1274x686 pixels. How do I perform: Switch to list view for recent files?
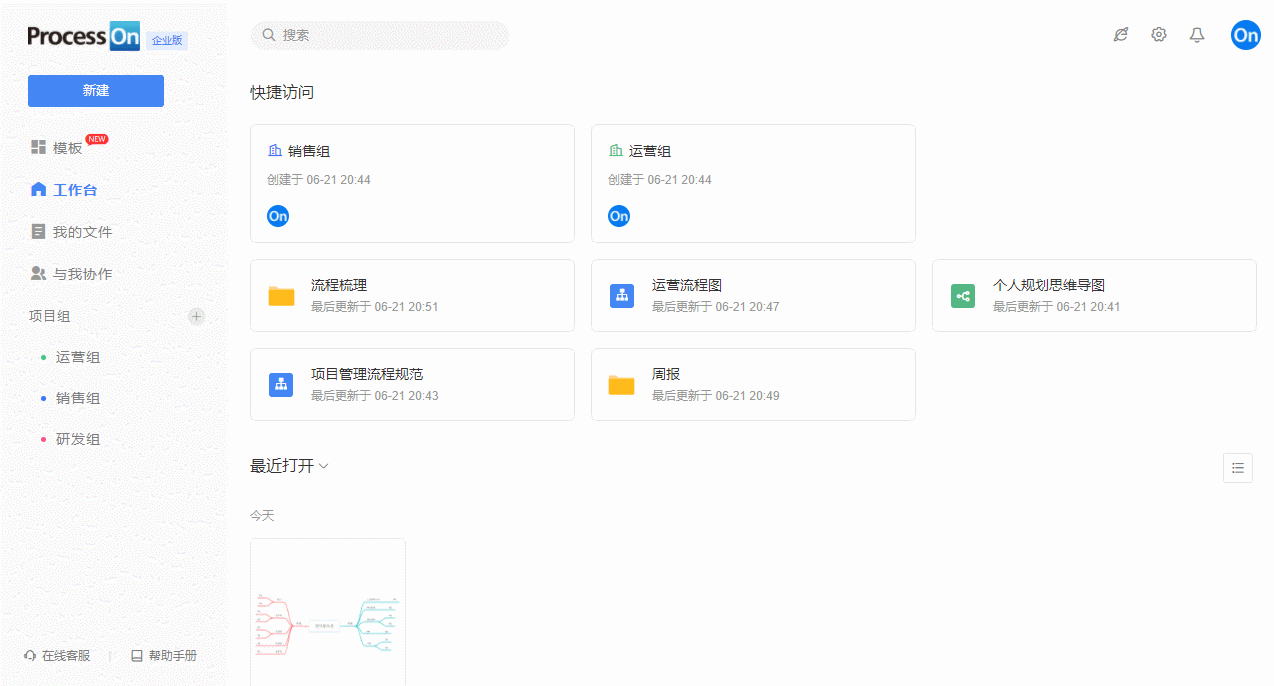pos(1238,467)
